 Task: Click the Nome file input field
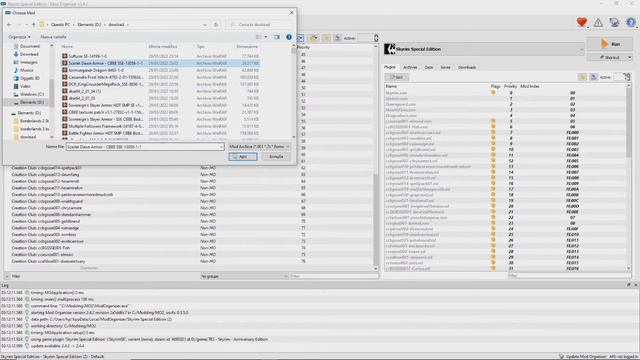tap(145, 147)
